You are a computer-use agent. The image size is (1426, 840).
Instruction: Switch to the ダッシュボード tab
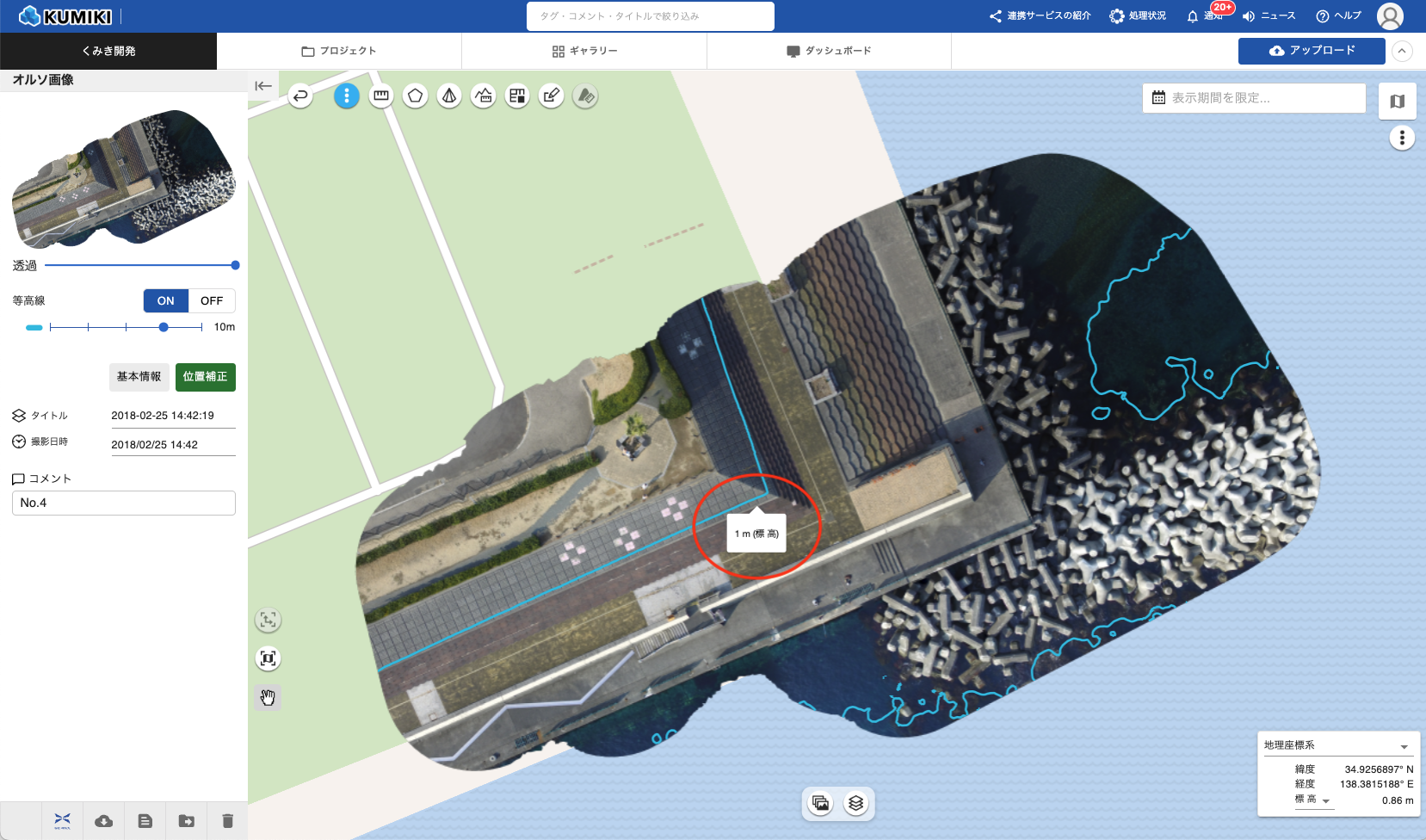click(829, 51)
